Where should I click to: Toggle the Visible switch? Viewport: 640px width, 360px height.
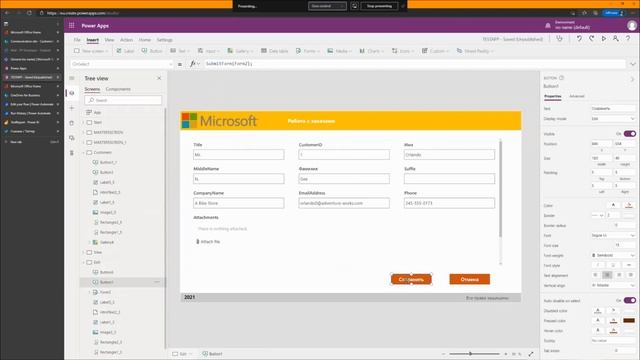coord(630,133)
